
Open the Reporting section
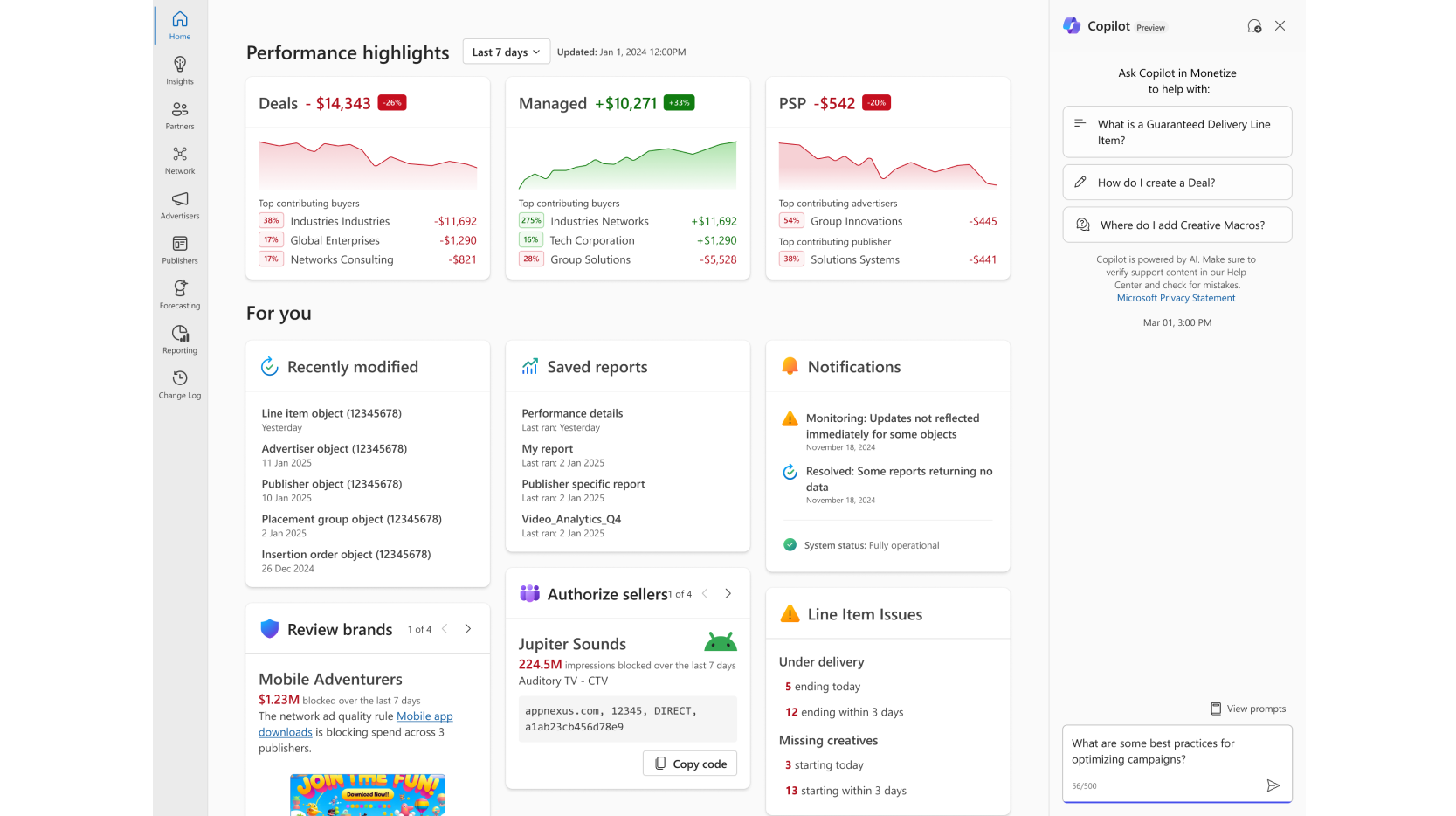(180, 339)
